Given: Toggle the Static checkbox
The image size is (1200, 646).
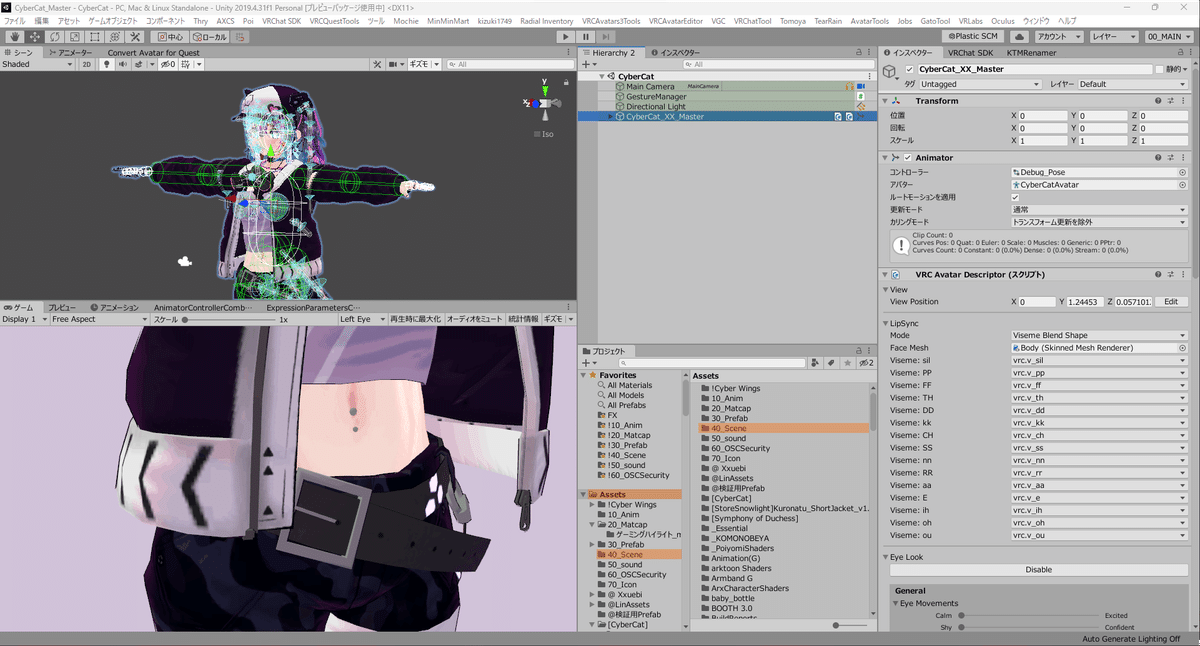Looking at the screenshot, I should coord(1158,69).
